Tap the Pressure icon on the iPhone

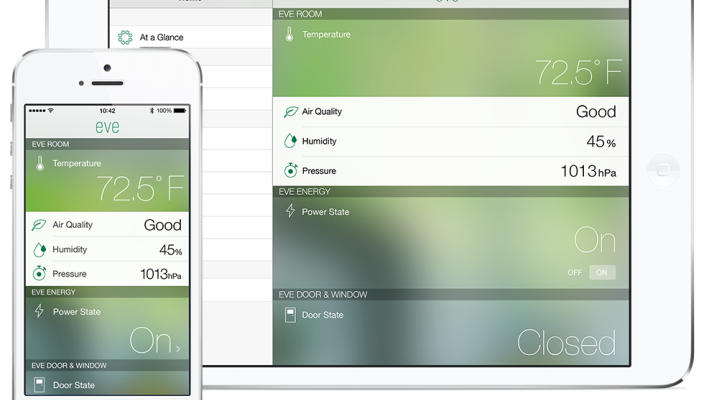39,273
